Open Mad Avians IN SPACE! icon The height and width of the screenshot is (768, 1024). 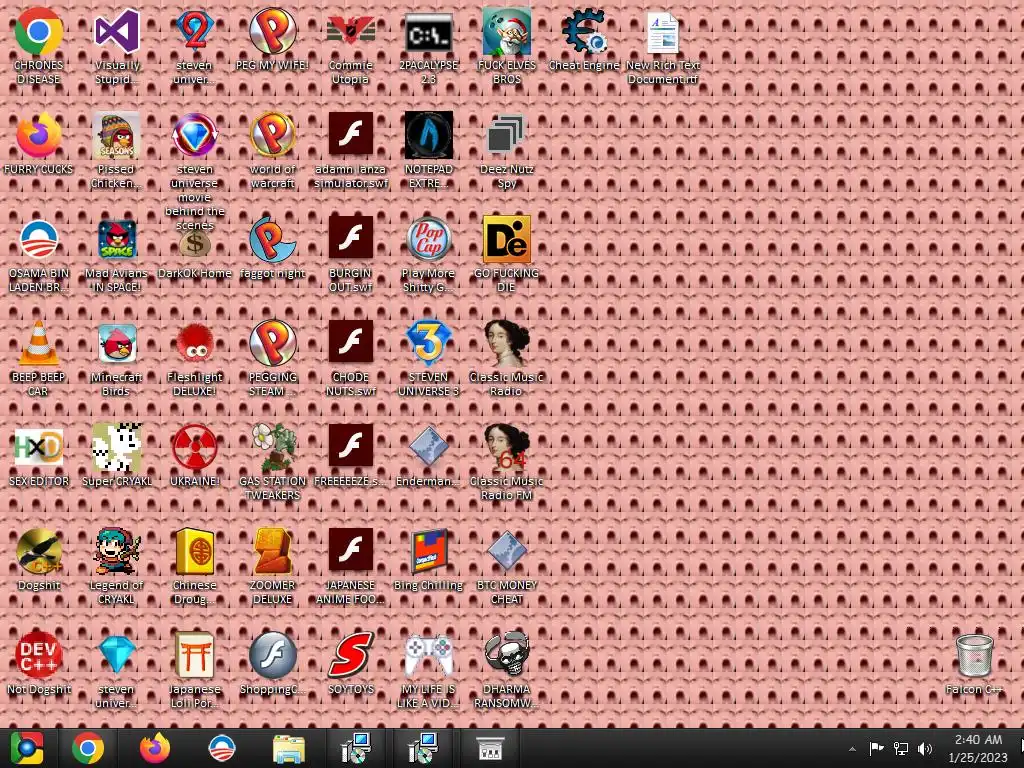coord(116,255)
